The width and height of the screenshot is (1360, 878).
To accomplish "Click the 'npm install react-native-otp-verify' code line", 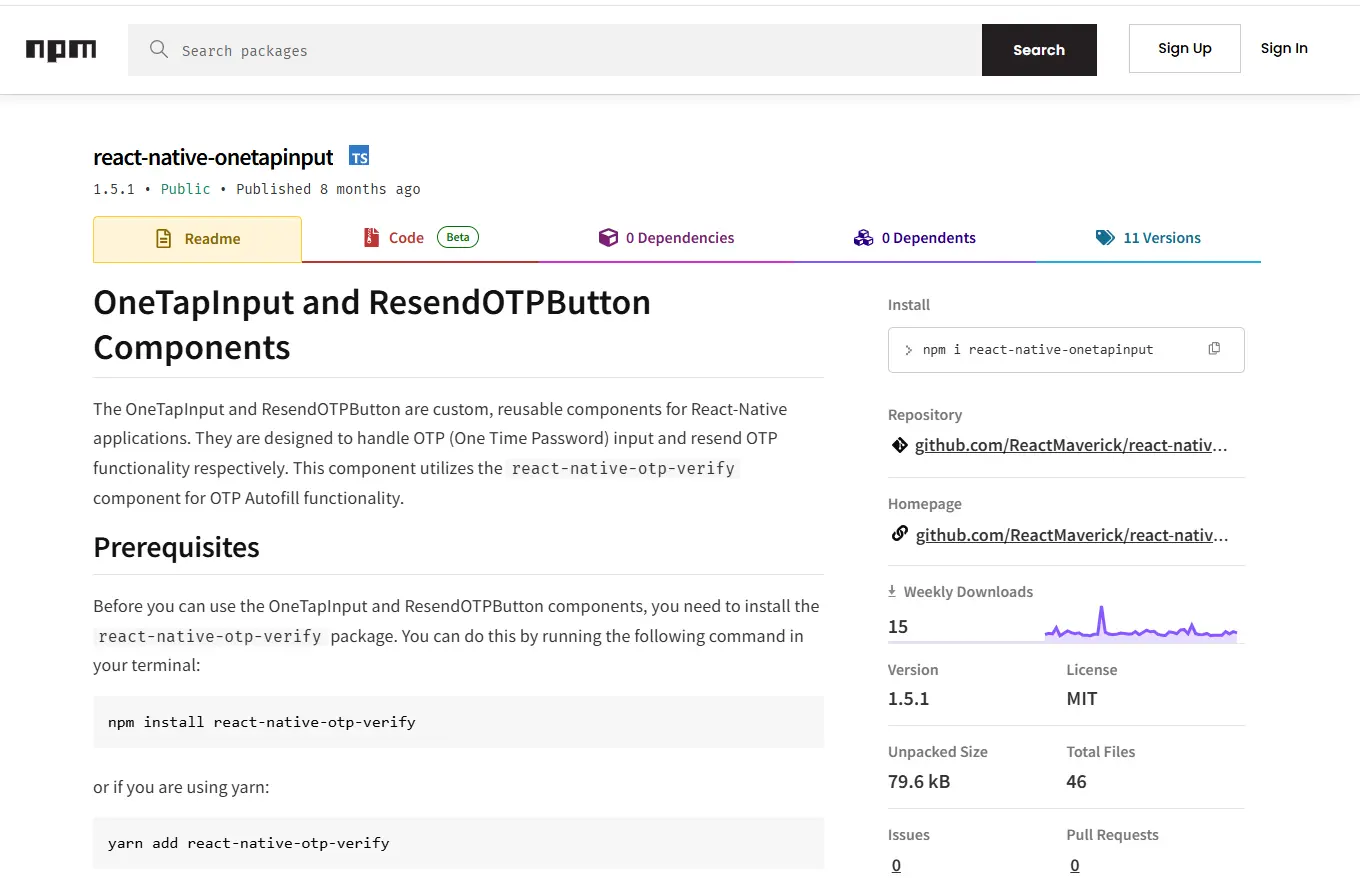I will click(x=262, y=721).
